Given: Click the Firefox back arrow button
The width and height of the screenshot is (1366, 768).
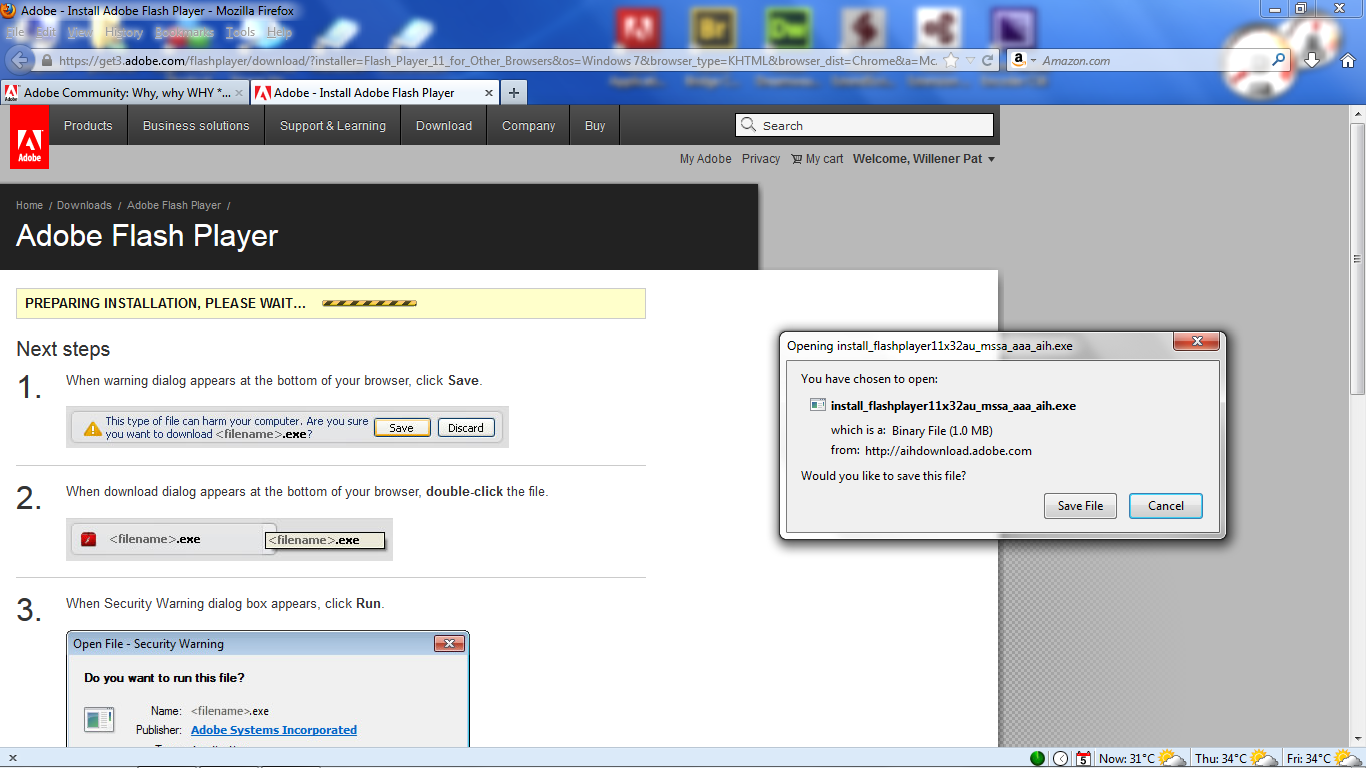Looking at the screenshot, I should [x=18, y=60].
